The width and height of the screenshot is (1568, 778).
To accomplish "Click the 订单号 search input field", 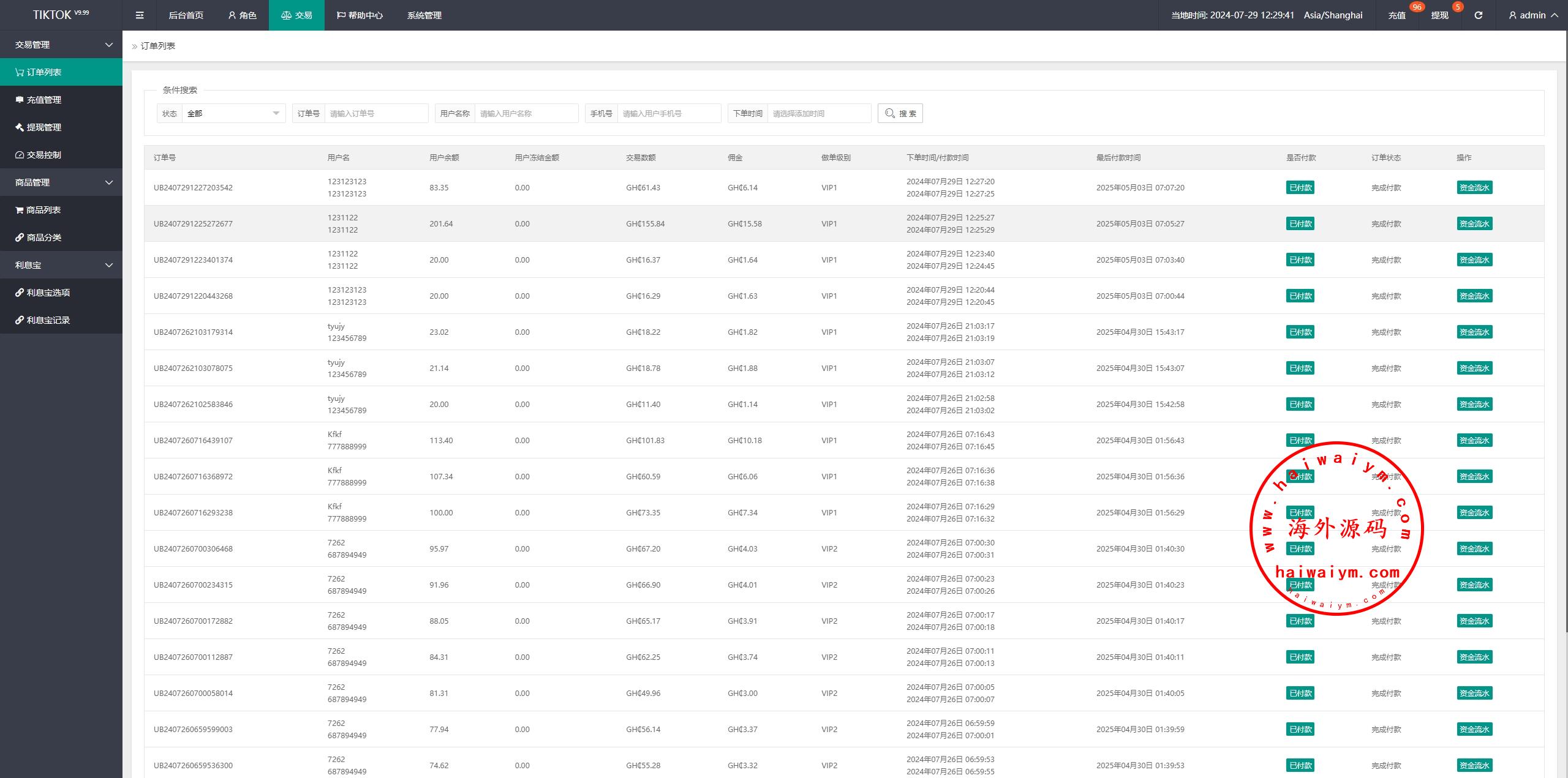I will [375, 113].
